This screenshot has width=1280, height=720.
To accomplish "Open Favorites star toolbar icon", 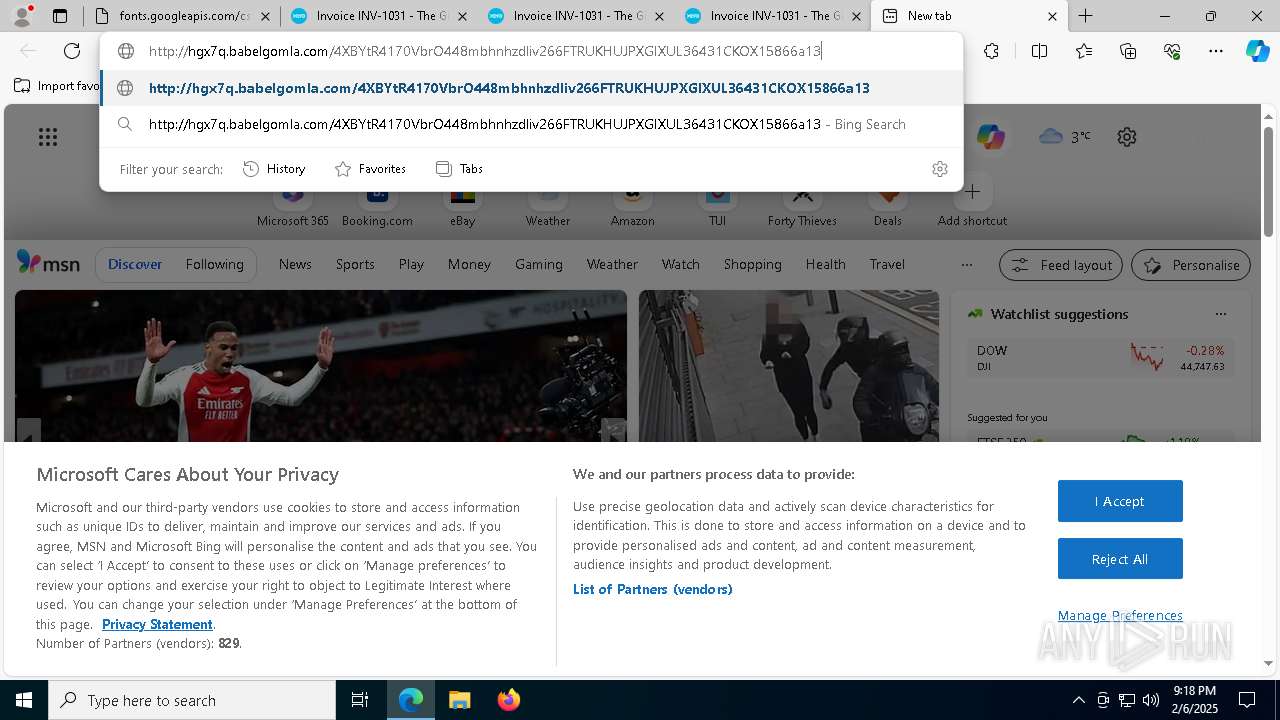I will 1084,51.
